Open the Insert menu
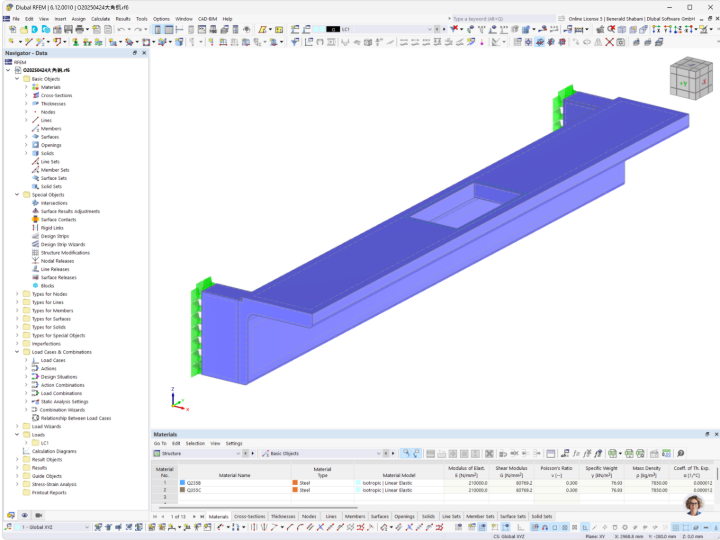This screenshot has width=720, height=540. coord(60,19)
